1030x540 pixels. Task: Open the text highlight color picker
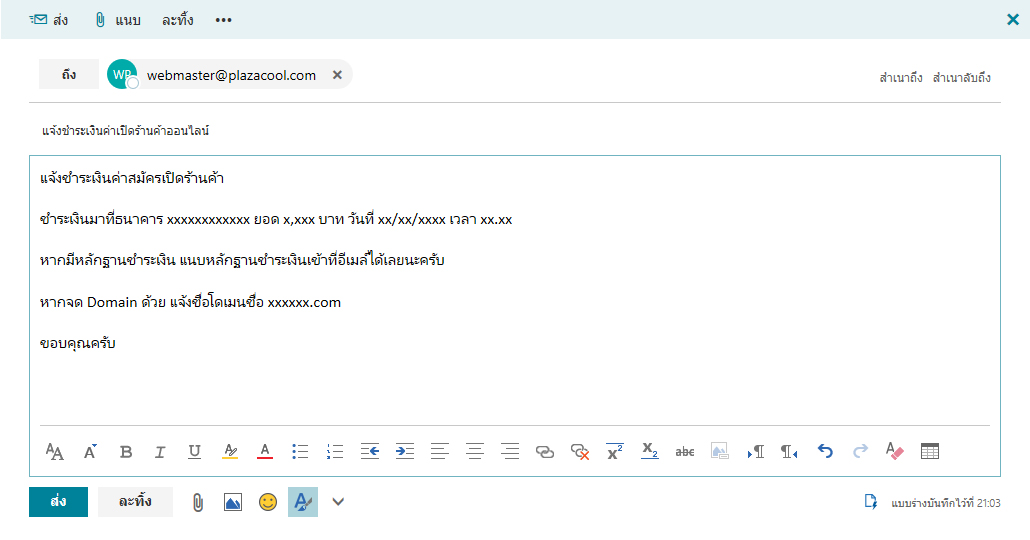coord(230,452)
